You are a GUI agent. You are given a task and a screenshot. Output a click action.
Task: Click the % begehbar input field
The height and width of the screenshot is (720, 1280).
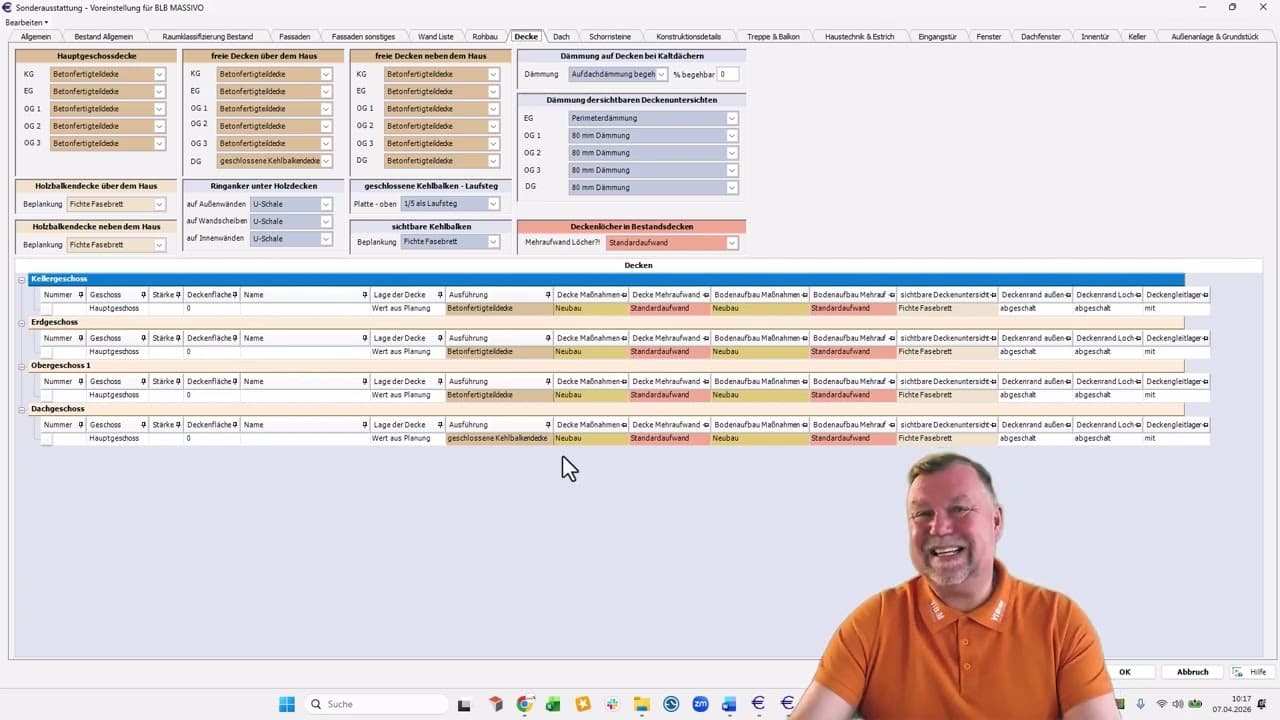pos(727,74)
